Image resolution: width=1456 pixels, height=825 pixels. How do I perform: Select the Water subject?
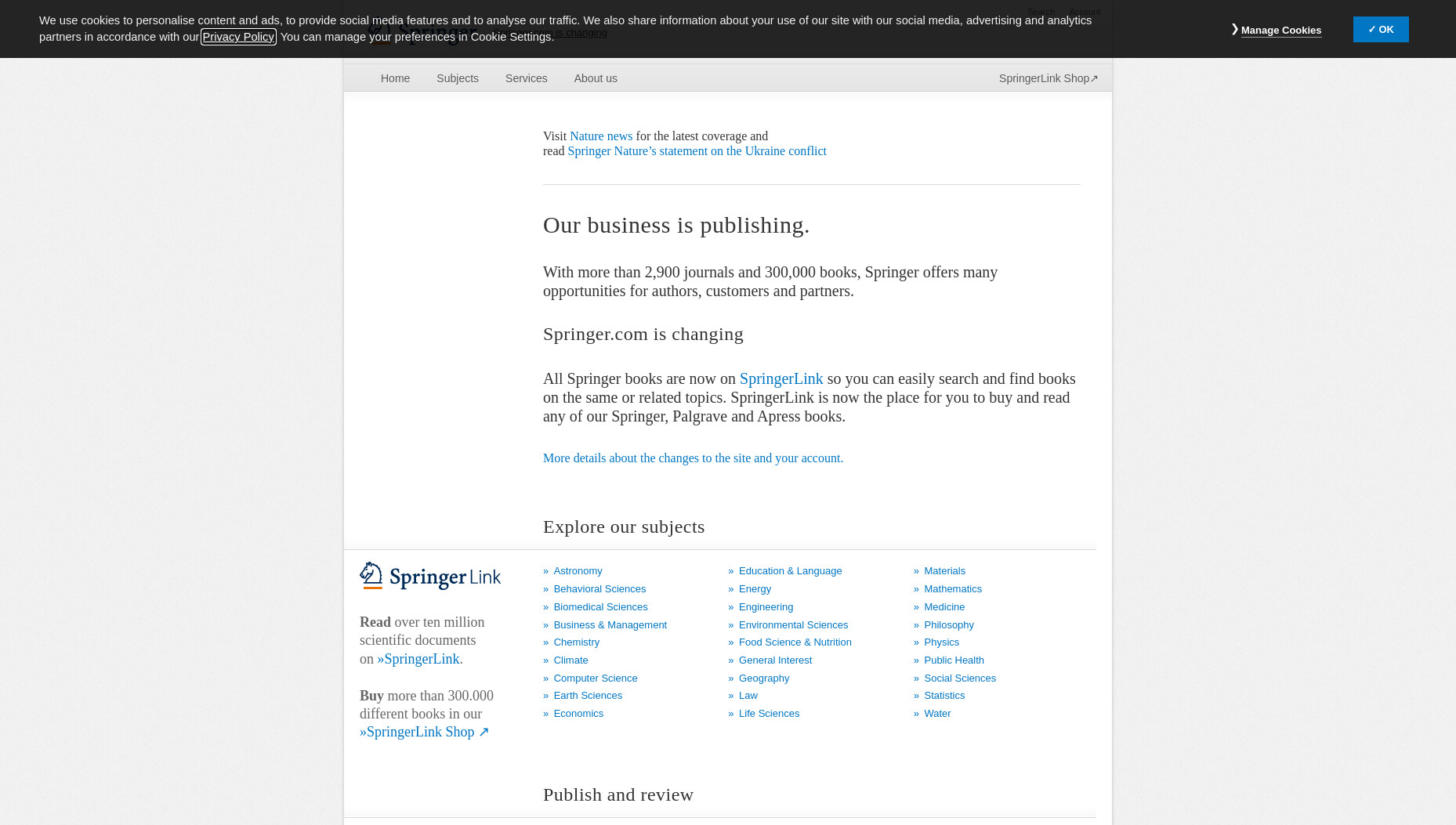pyautogui.click(x=936, y=714)
